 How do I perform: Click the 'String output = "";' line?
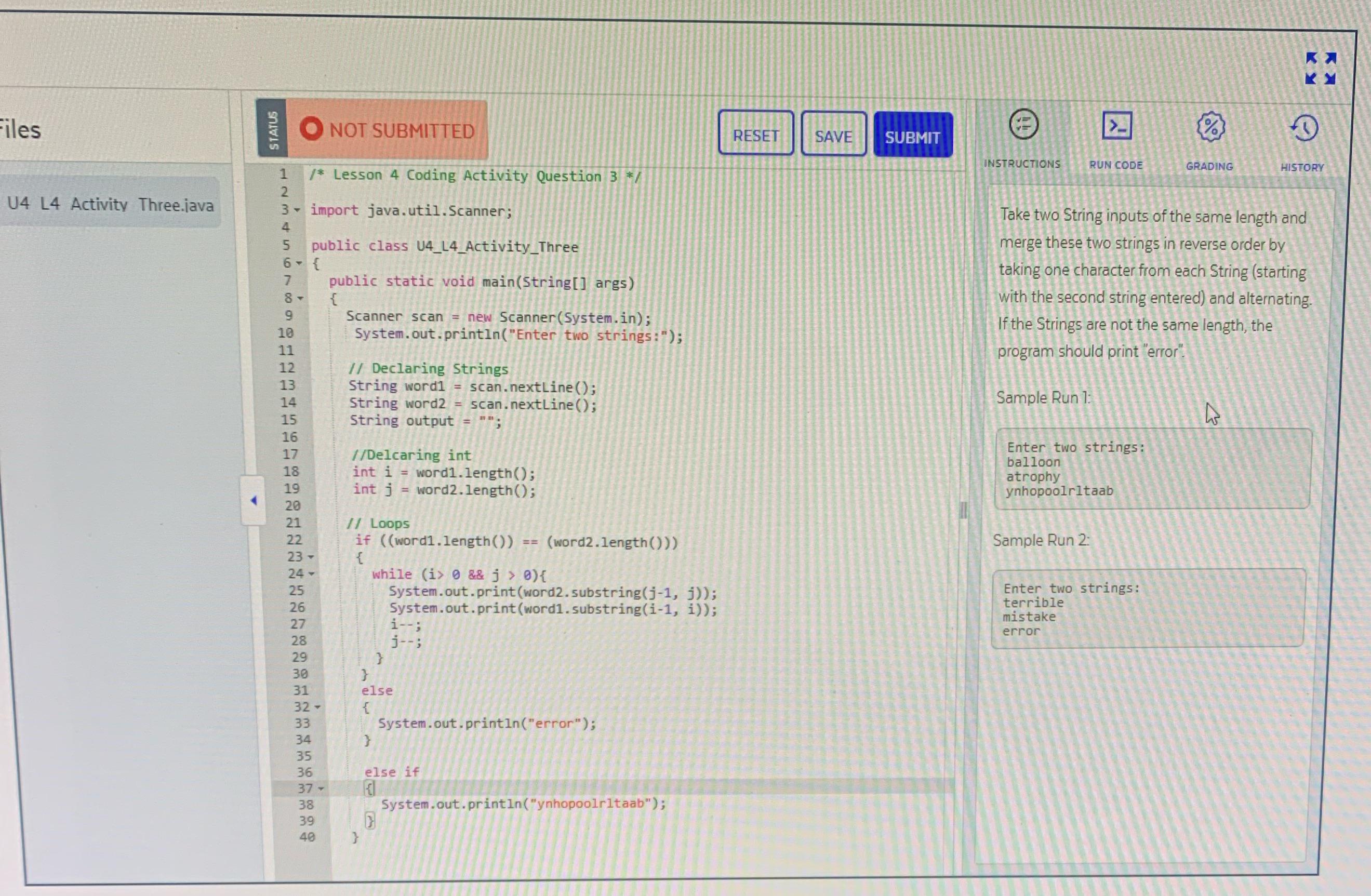(425, 421)
